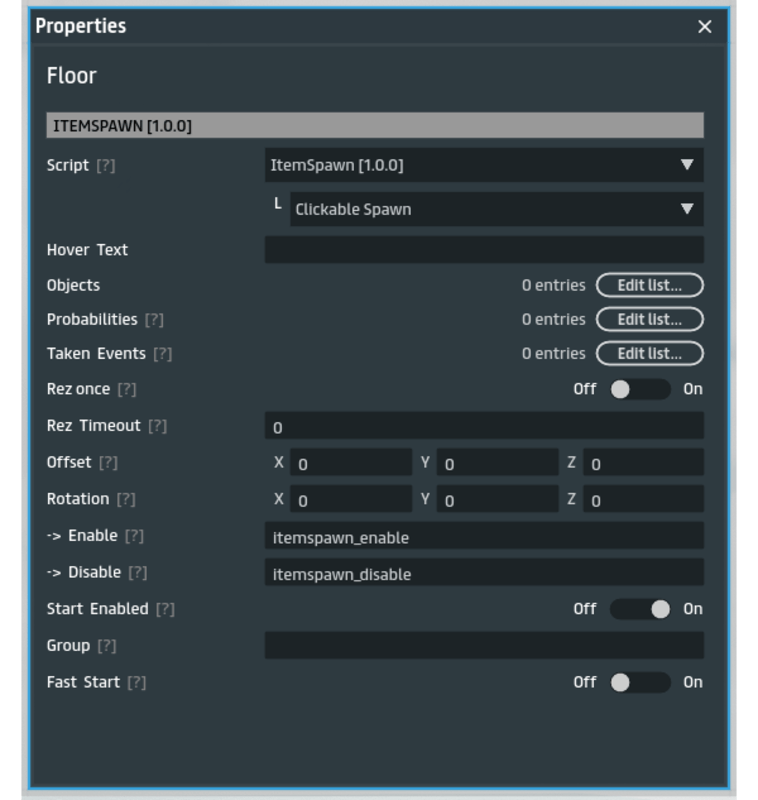Click the help icon next to Offset
The height and width of the screenshot is (800, 758).
pyautogui.click(x=108, y=463)
